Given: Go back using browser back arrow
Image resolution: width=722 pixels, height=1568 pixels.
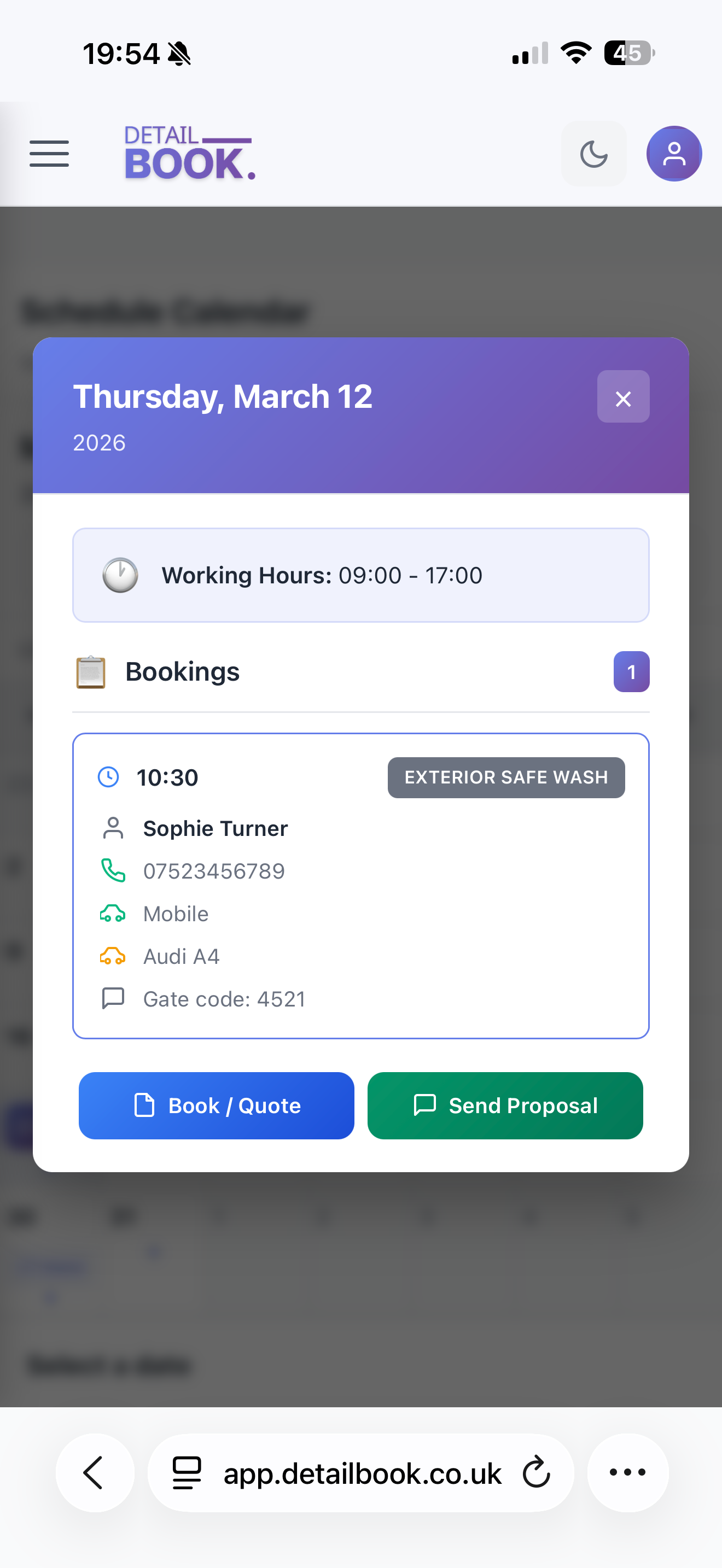Looking at the screenshot, I should click(95, 1473).
